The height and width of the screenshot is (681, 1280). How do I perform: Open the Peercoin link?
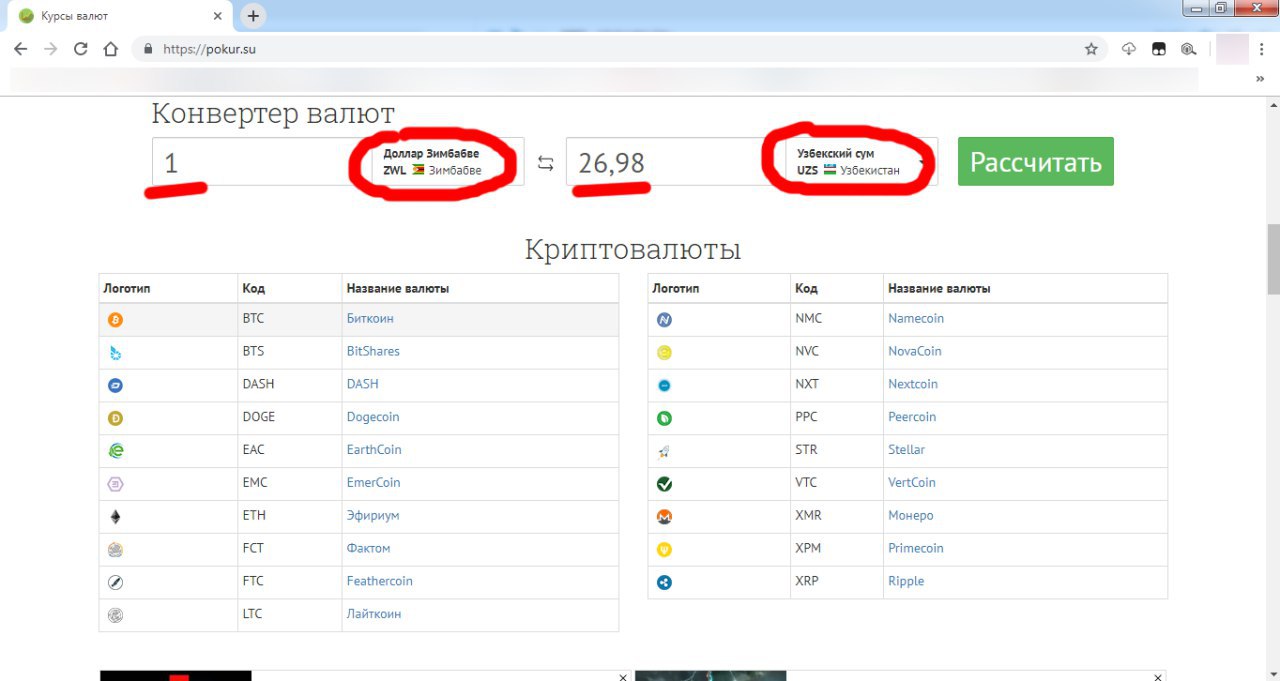tap(912, 417)
